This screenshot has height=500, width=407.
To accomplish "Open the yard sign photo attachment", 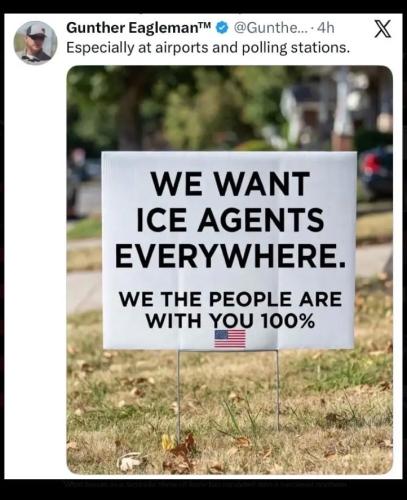I will [230, 270].
